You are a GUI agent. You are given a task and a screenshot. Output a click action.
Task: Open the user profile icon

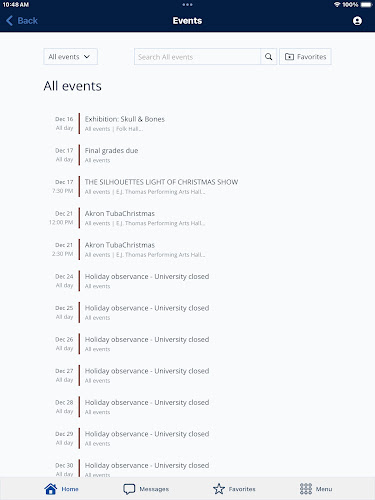coord(357,21)
